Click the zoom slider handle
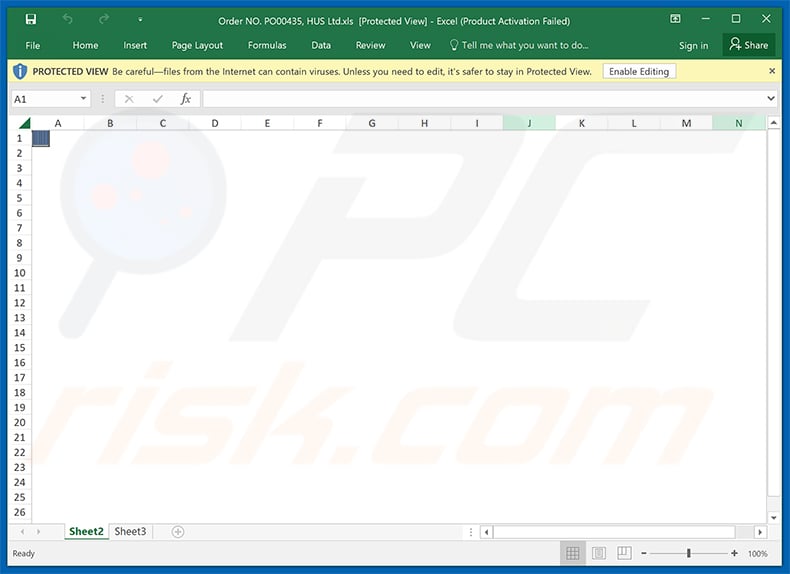This screenshot has height=574, width=790. click(689, 553)
